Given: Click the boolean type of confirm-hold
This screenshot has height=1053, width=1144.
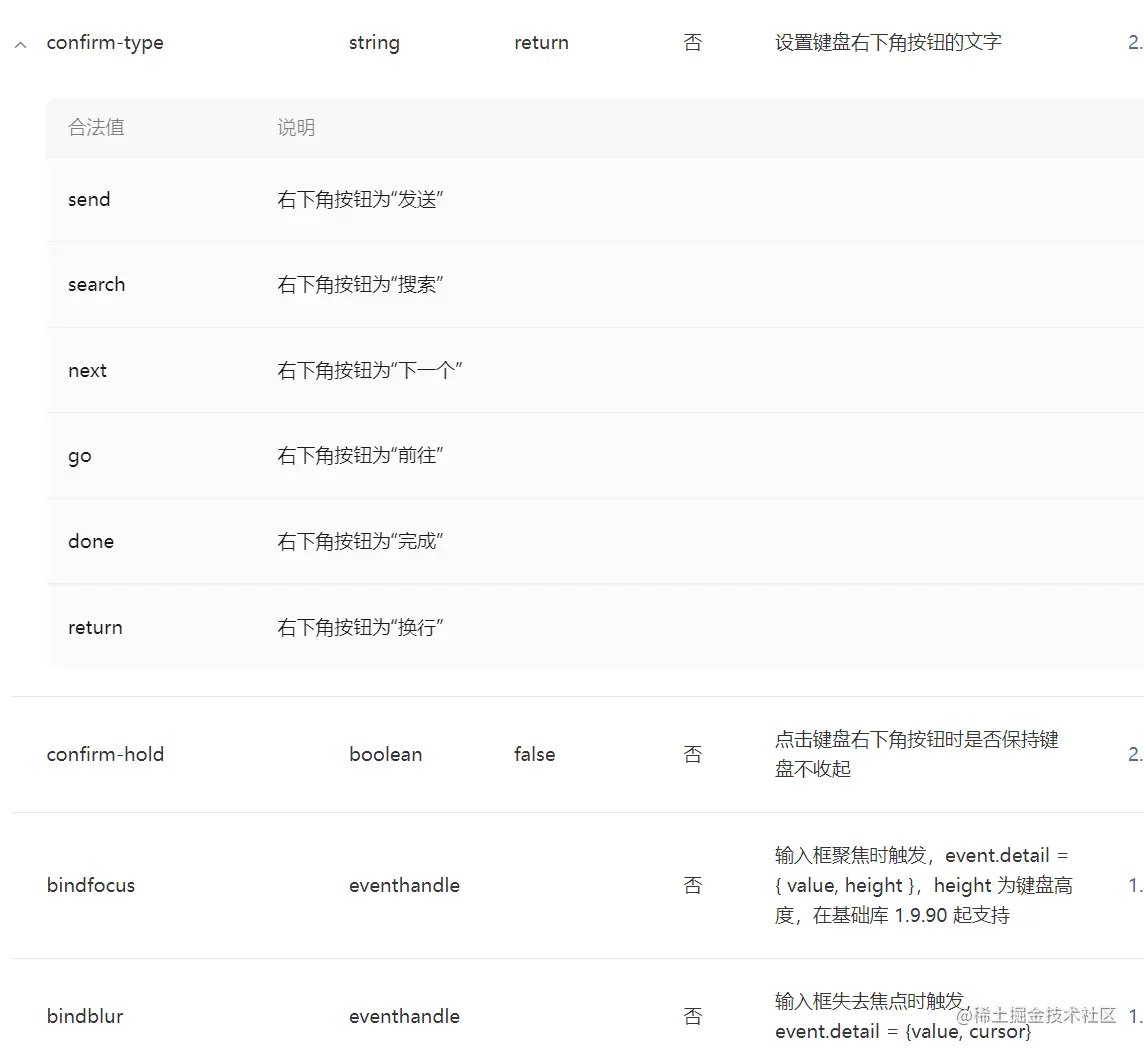Looking at the screenshot, I should tap(386, 755).
